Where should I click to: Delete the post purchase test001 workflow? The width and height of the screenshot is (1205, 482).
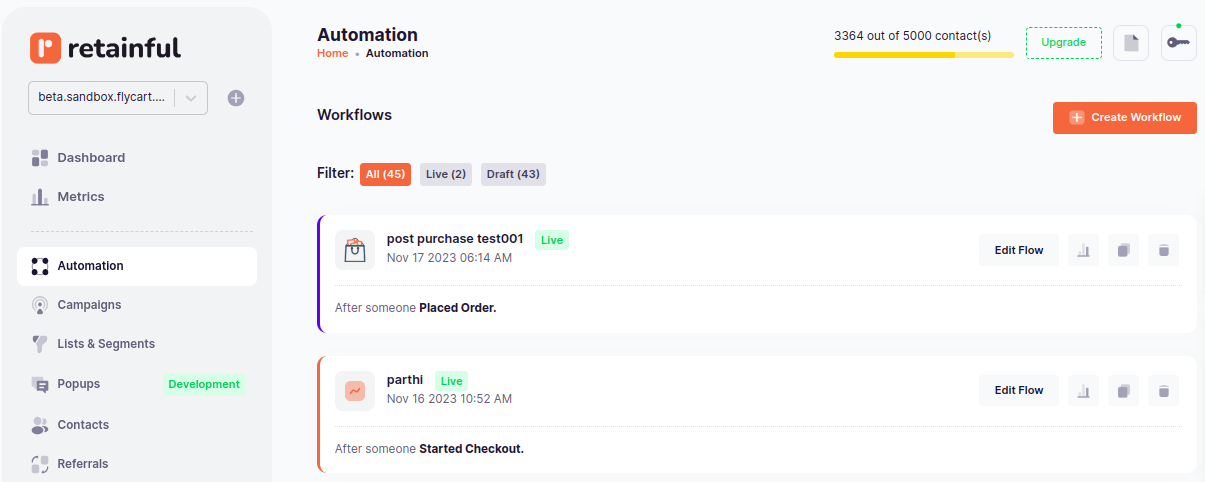tap(1163, 250)
